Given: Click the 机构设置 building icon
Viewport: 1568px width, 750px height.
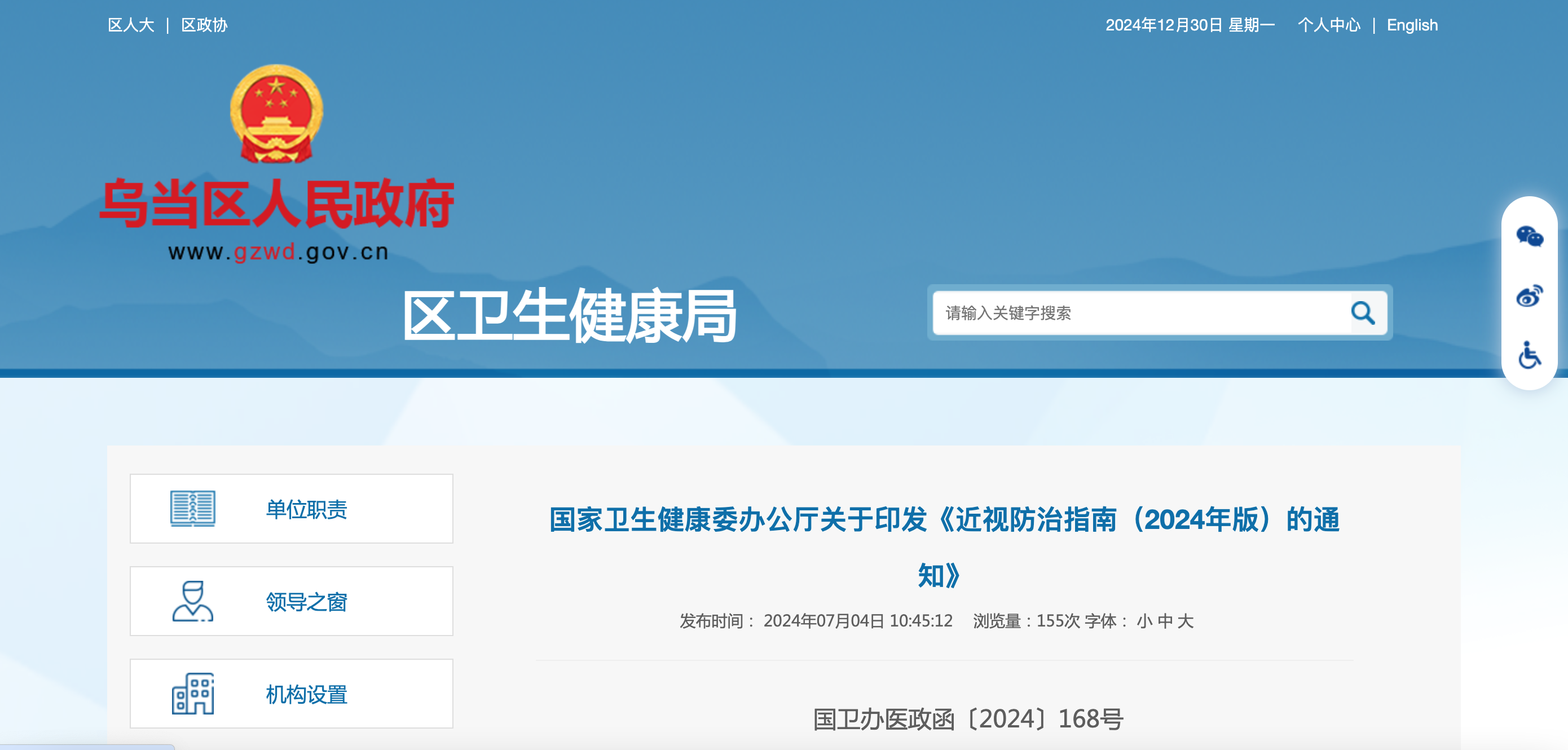Looking at the screenshot, I should click(x=192, y=694).
